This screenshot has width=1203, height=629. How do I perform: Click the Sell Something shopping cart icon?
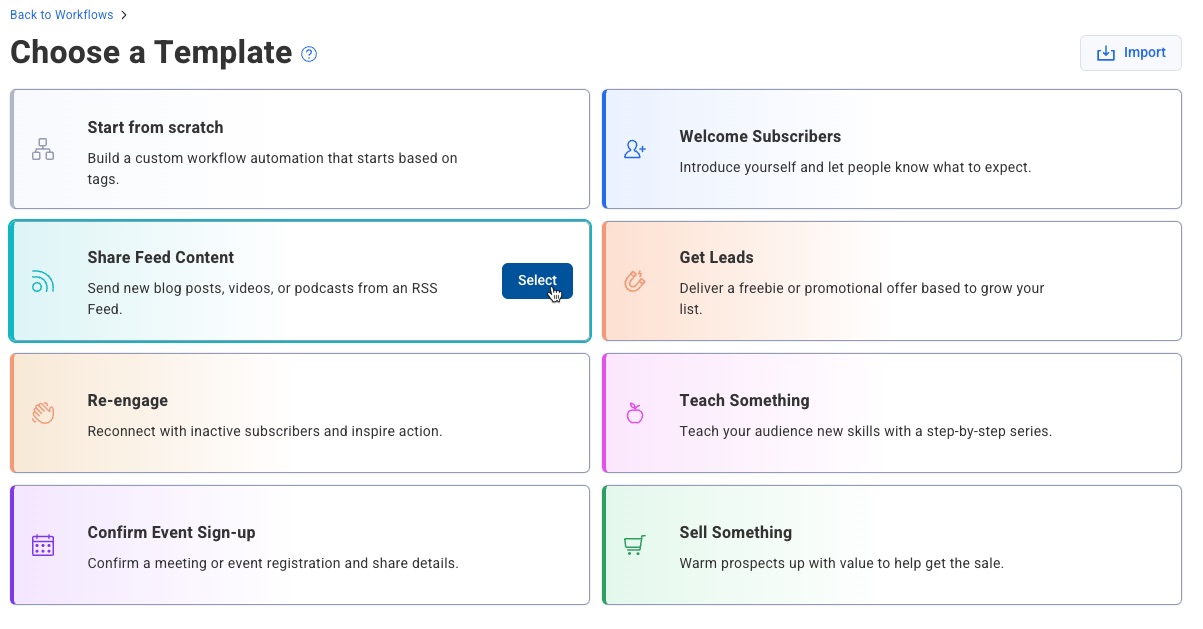click(x=635, y=545)
